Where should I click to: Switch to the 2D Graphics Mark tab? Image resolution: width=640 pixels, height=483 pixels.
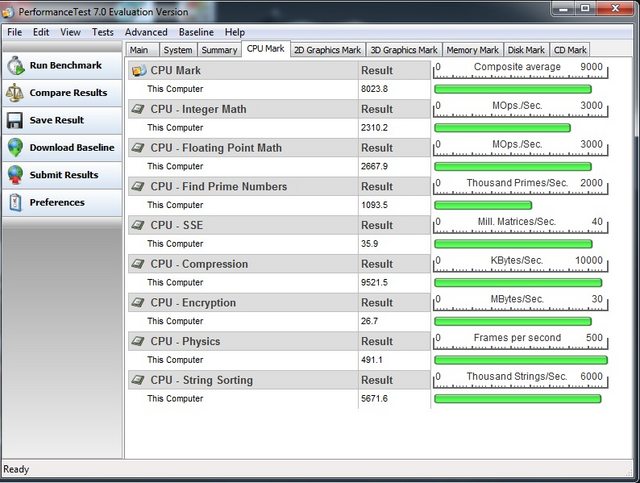[327, 50]
